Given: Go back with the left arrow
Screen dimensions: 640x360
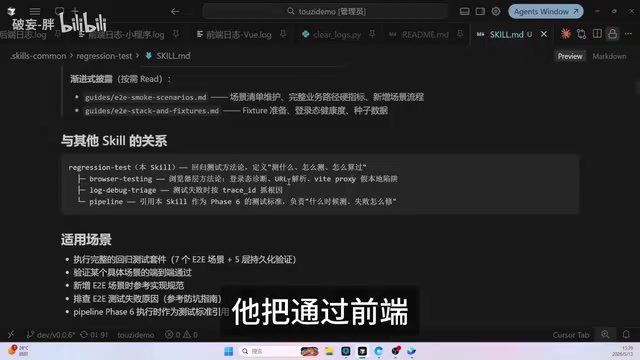Looking at the screenshot, I should pyautogui.click(x=175, y=11).
